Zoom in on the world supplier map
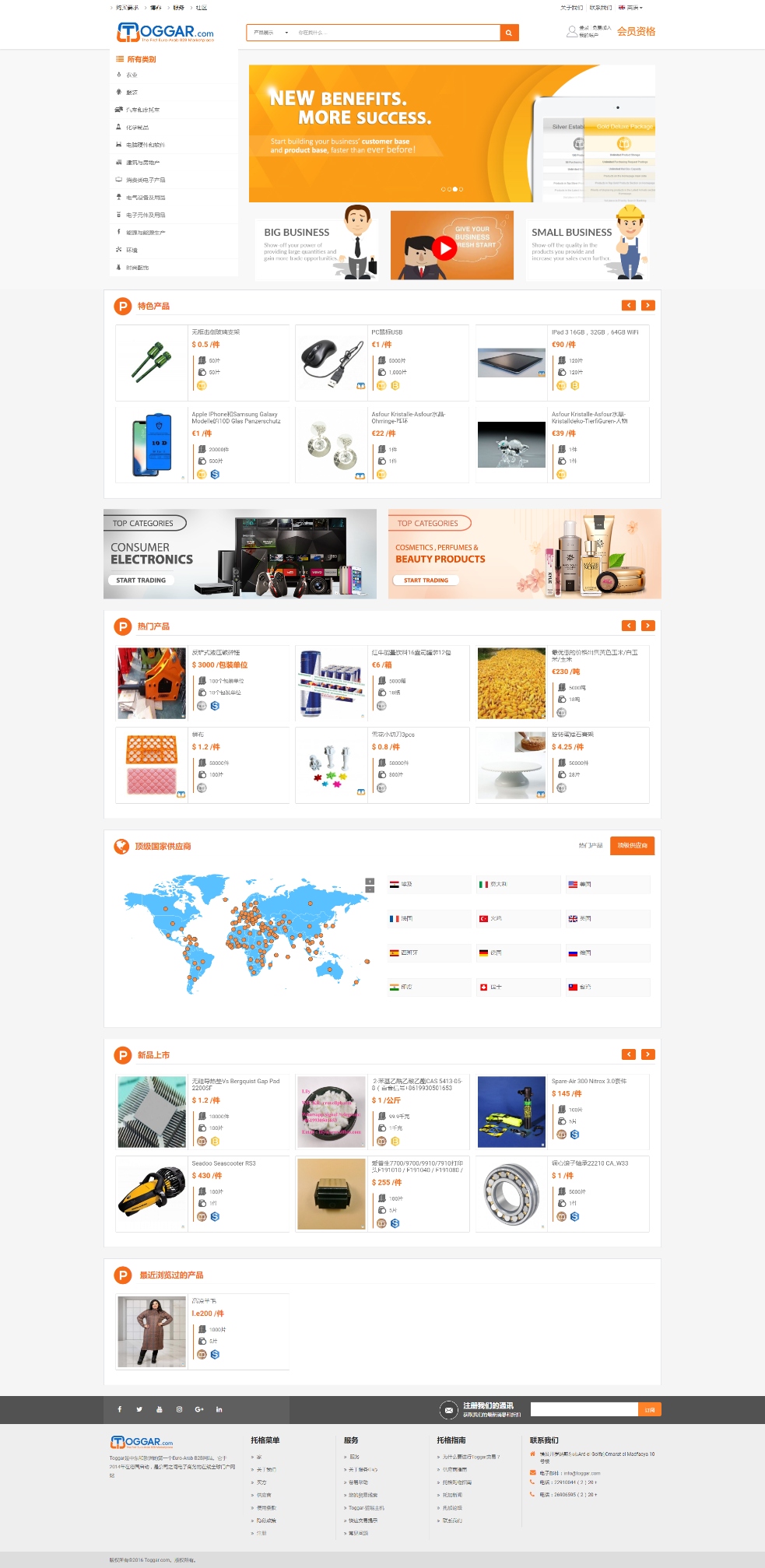The height and width of the screenshot is (1568, 765). (370, 882)
